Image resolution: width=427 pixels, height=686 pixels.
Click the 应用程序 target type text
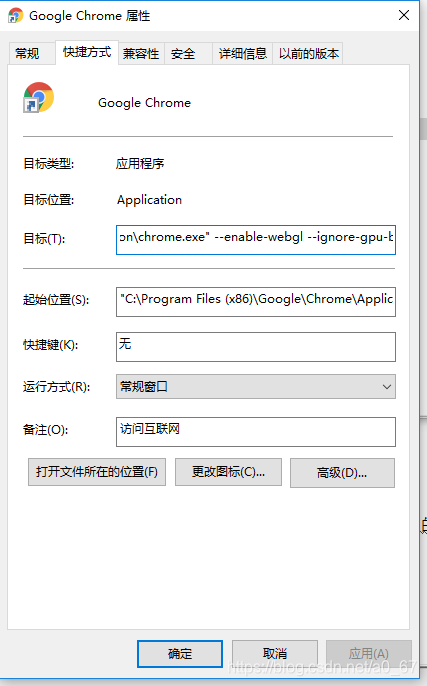pyautogui.click(x=140, y=164)
